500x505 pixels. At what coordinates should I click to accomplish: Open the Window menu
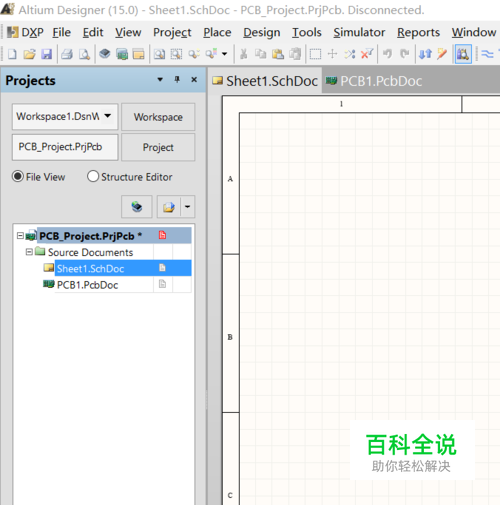point(474,32)
